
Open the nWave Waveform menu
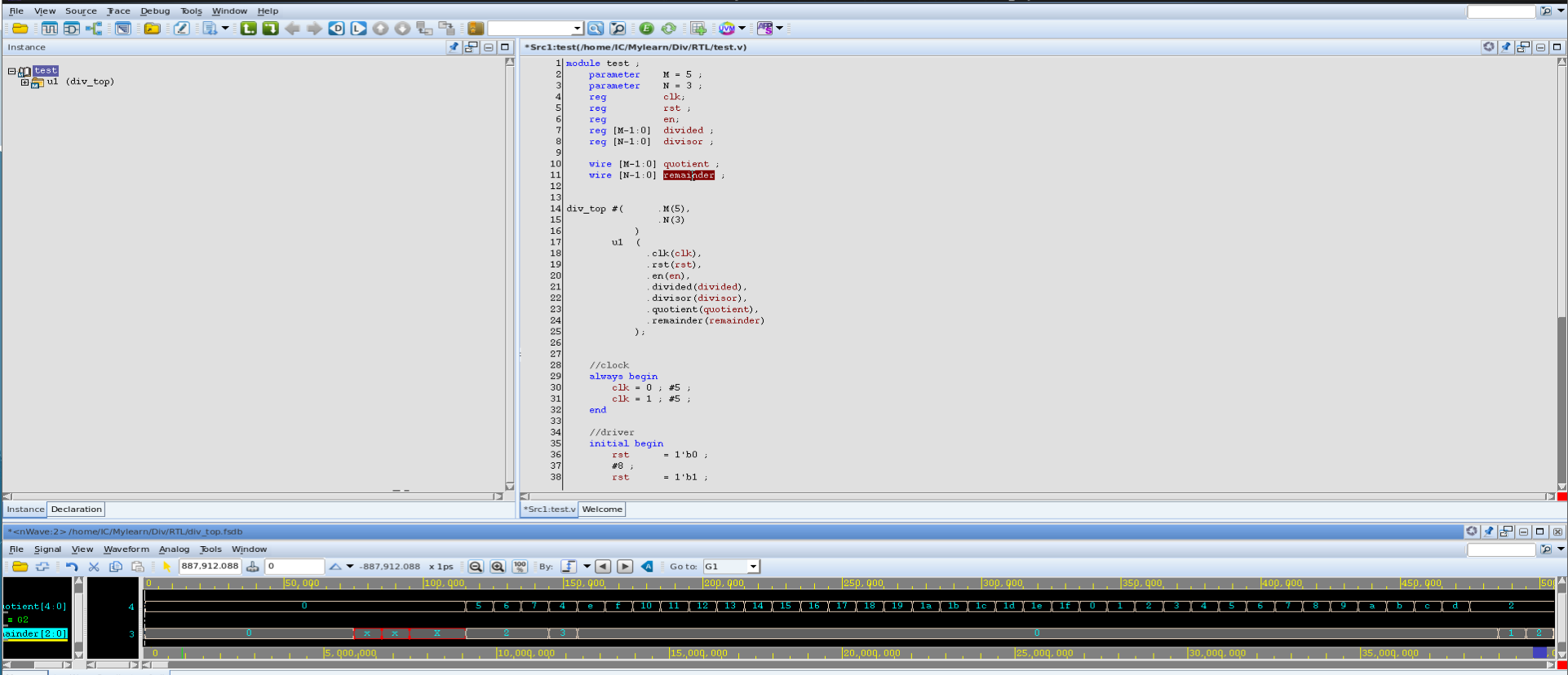126,549
